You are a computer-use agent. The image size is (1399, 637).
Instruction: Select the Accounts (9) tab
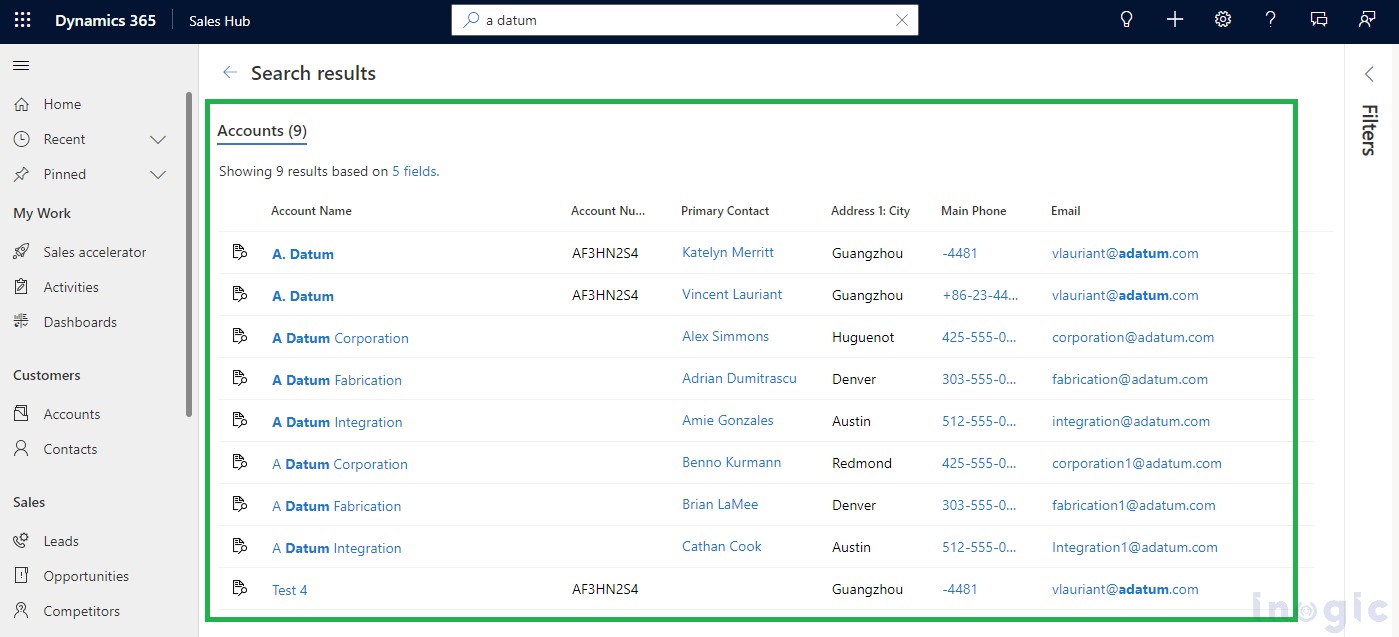click(x=262, y=131)
